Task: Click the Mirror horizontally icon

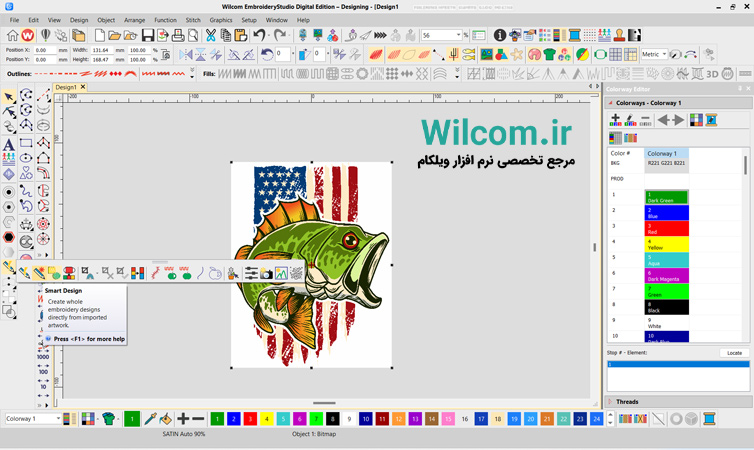Action: [x=186, y=54]
